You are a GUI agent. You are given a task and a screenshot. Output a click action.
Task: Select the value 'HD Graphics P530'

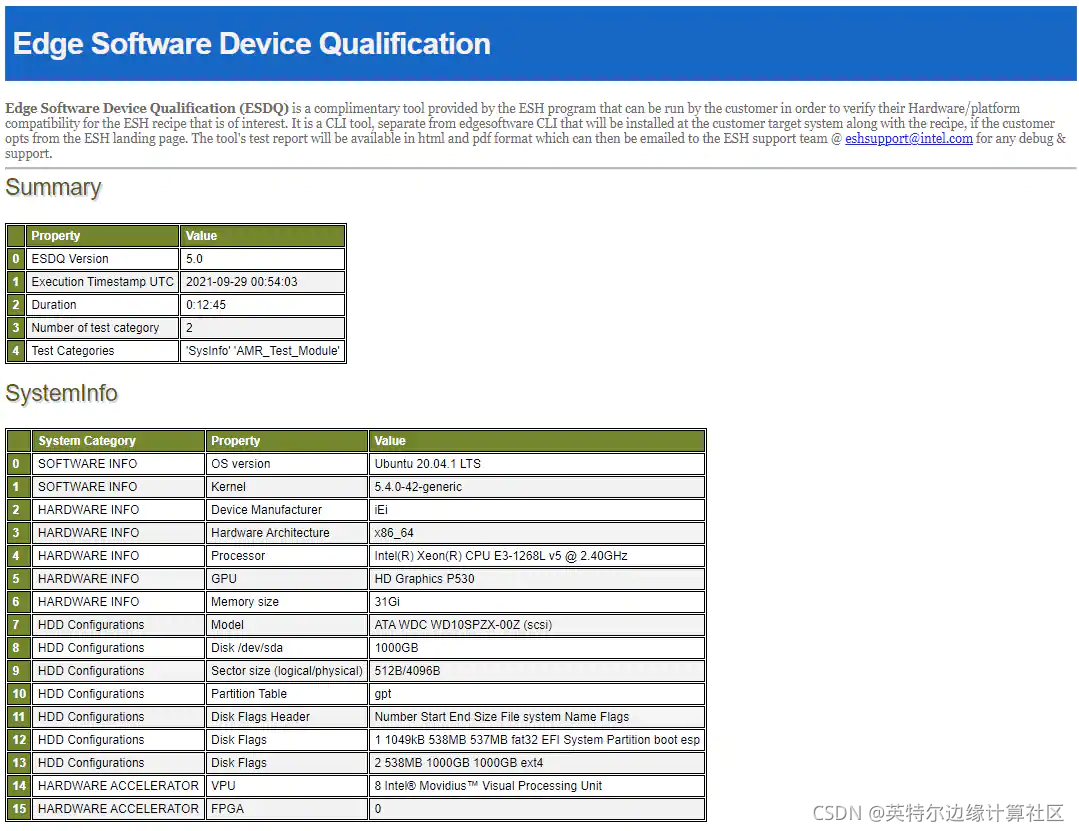pos(537,579)
